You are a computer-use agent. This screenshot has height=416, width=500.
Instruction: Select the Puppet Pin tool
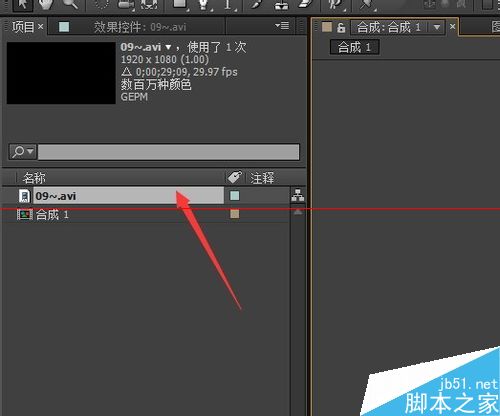pos(366,5)
